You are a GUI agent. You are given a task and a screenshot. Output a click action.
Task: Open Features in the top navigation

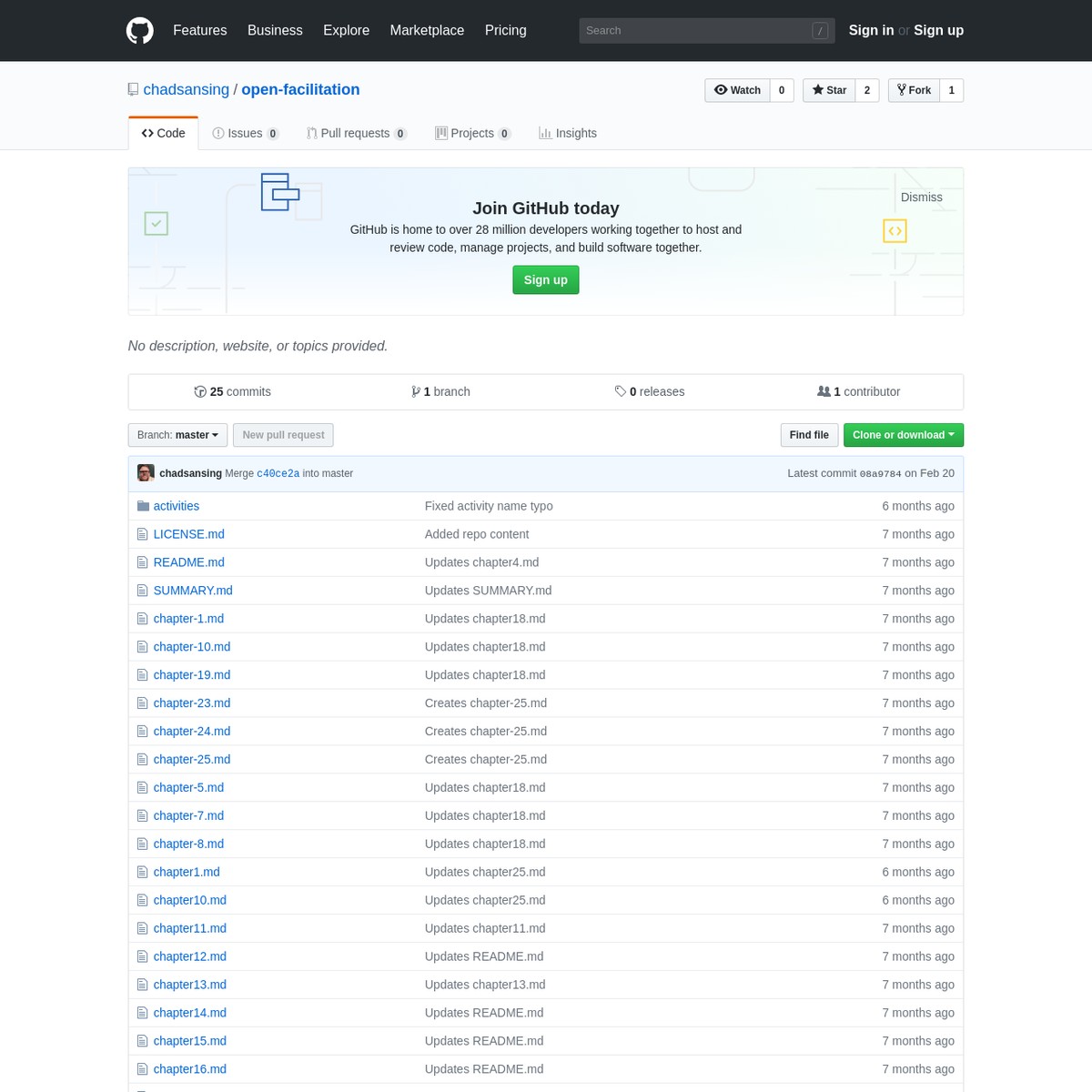pyautogui.click(x=200, y=30)
